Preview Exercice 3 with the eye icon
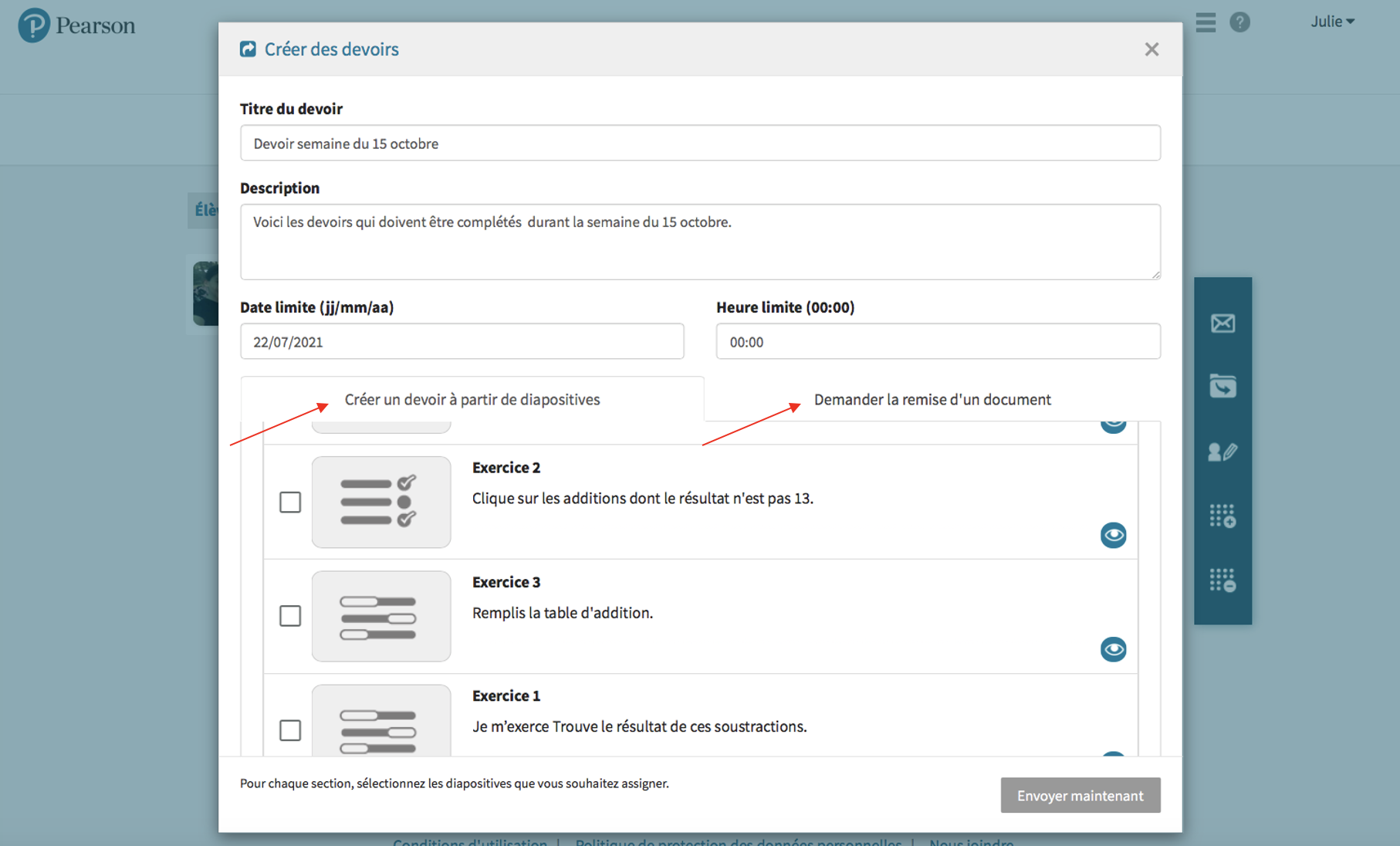The width and height of the screenshot is (1400, 846). click(1113, 649)
